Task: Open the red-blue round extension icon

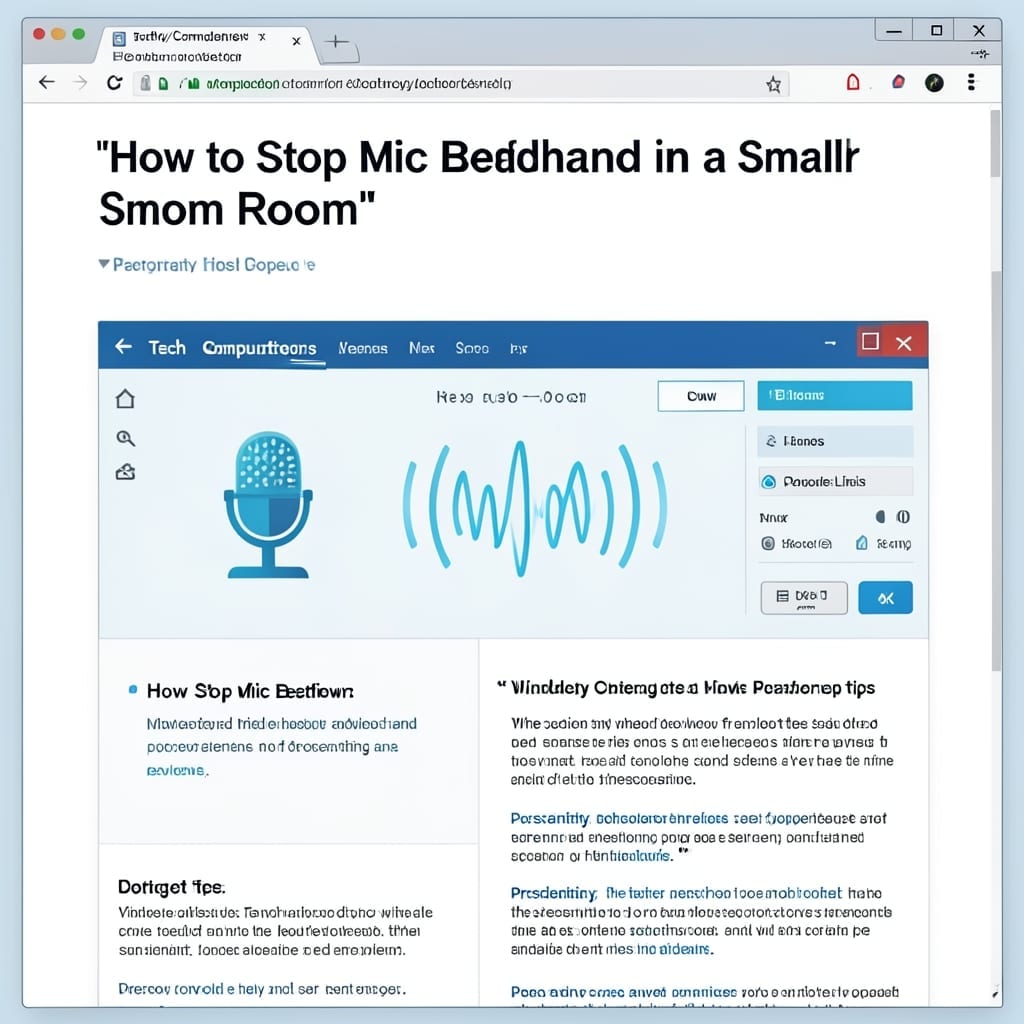Action: (x=899, y=82)
